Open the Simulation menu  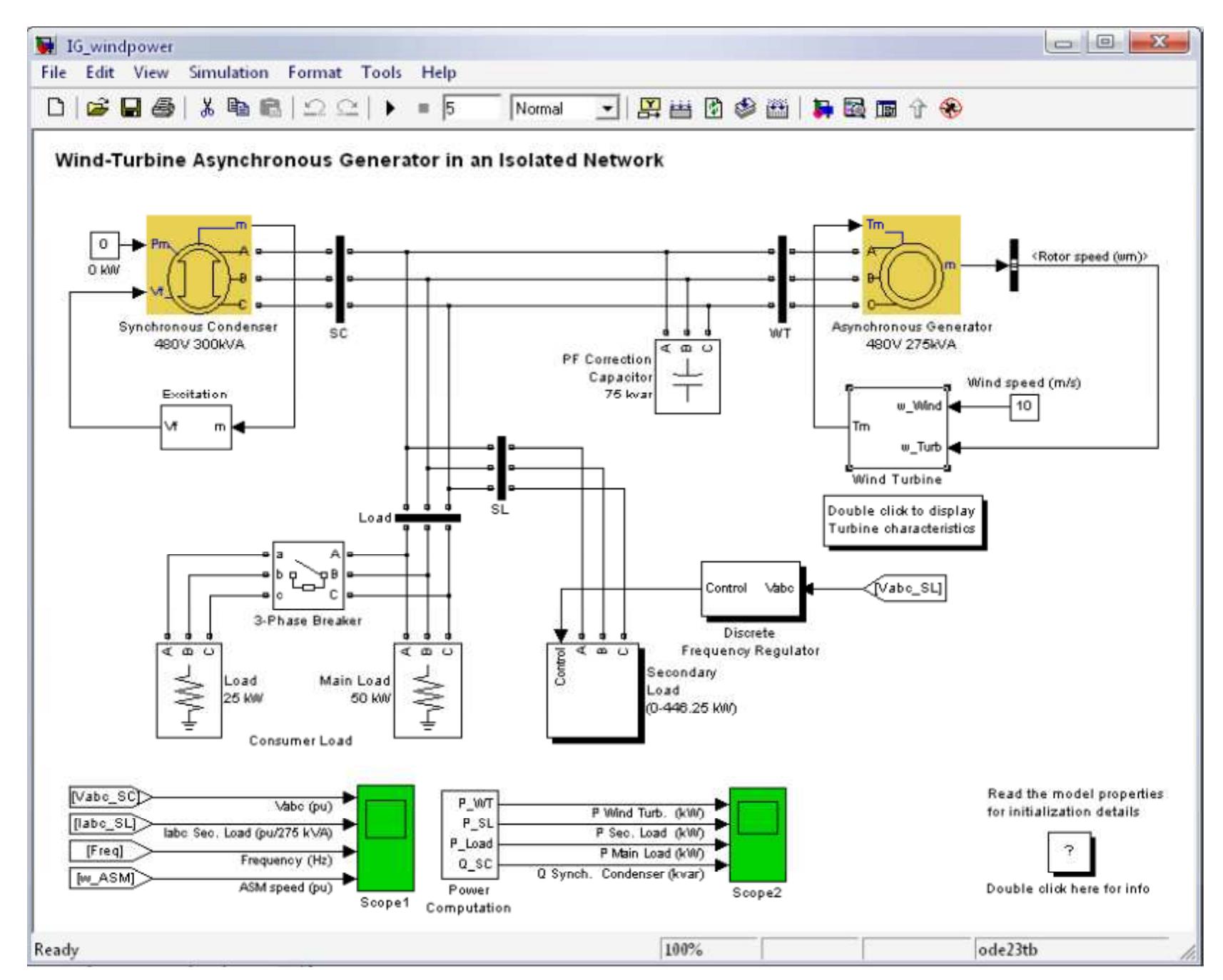coord(228,71)
